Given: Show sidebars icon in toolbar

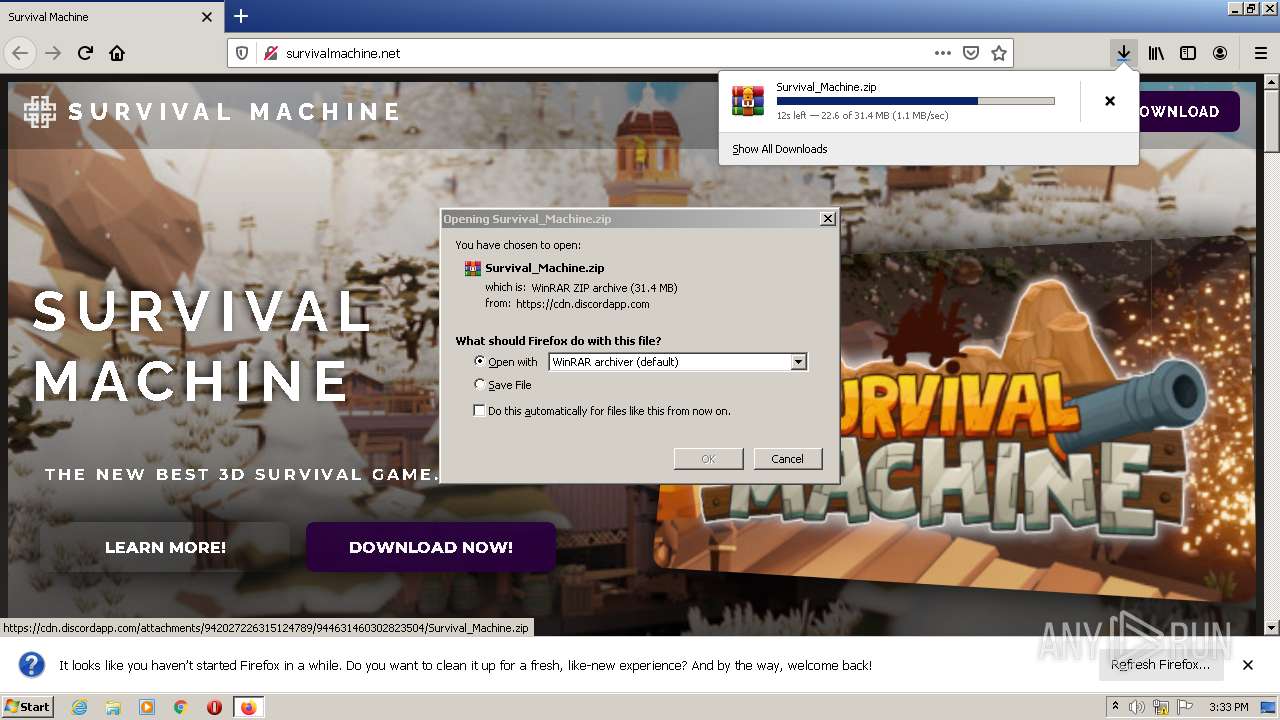Looking at the screenshot, I should (x=1188, y=53).
